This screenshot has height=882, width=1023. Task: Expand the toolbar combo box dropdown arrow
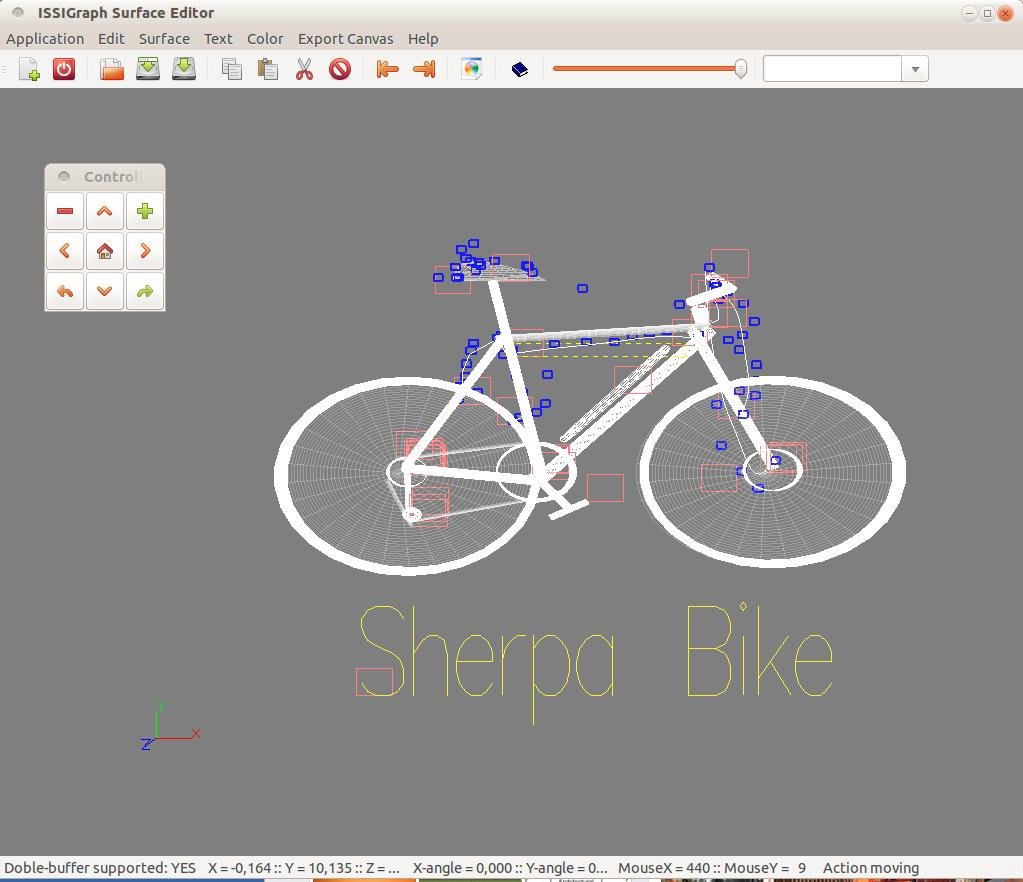[x=915, y=69]
